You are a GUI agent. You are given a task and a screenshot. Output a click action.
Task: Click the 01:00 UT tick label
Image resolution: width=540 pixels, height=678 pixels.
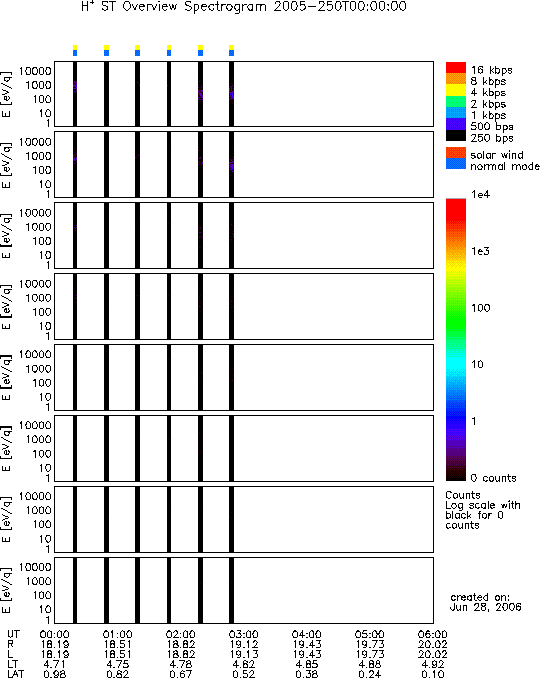(118, 634)
